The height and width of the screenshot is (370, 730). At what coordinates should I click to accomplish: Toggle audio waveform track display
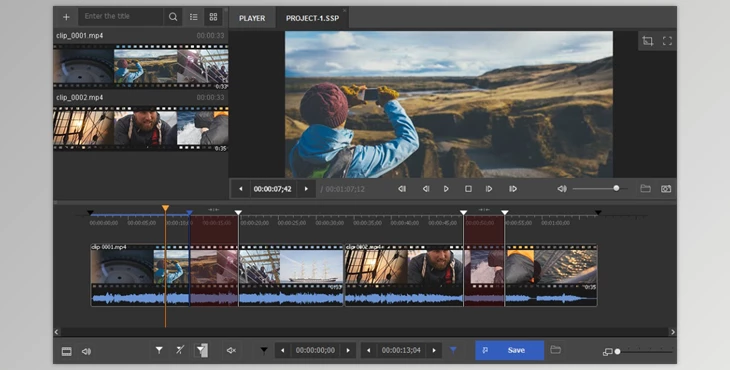86,351
